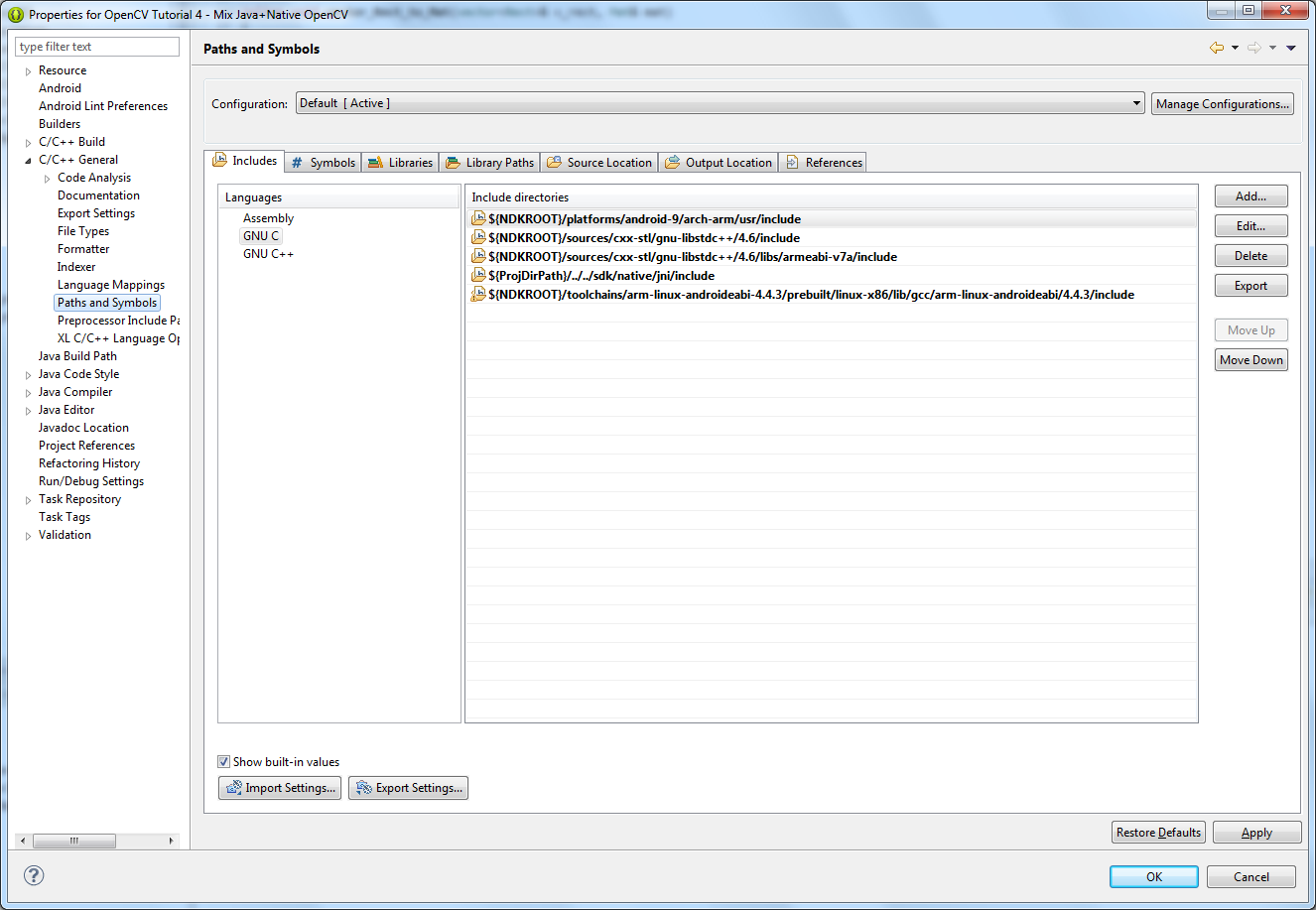The width and height of the screenshot is (1316, 910).
Task: Switch to the Library Paths tab
Action: tap(490, 163)
